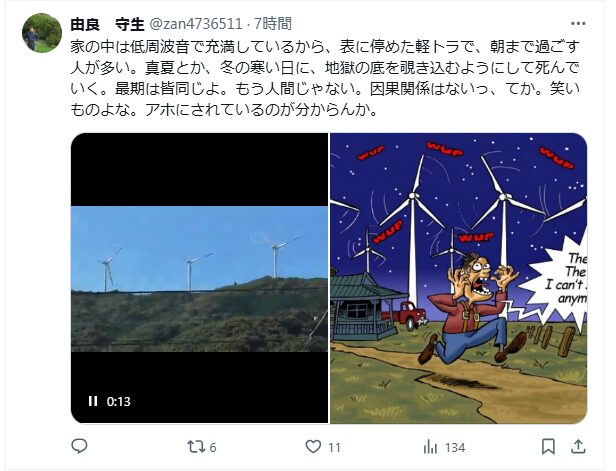616x471 pixels.
Task: Click the view count 134
Action: pyautogui.click(x=455, y=447)
